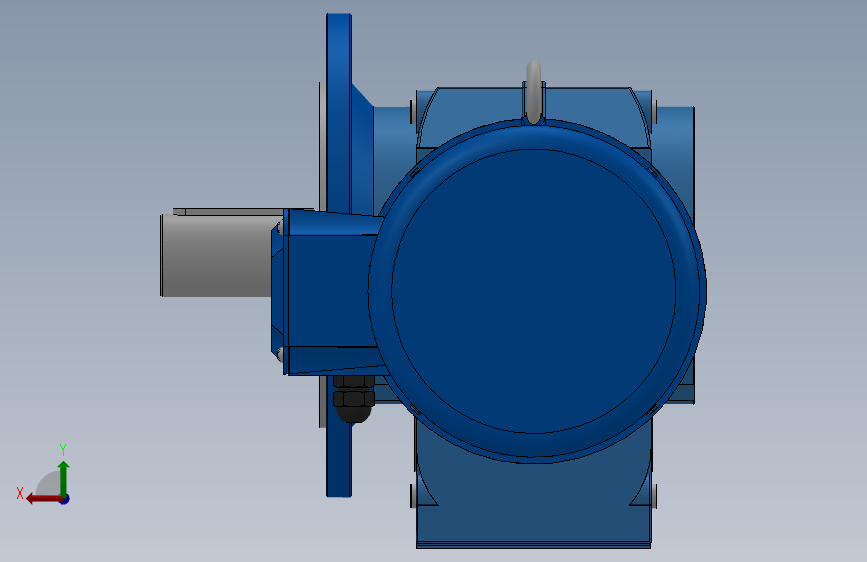Click the blue Z axis ball on the triad

pos(65,499)
